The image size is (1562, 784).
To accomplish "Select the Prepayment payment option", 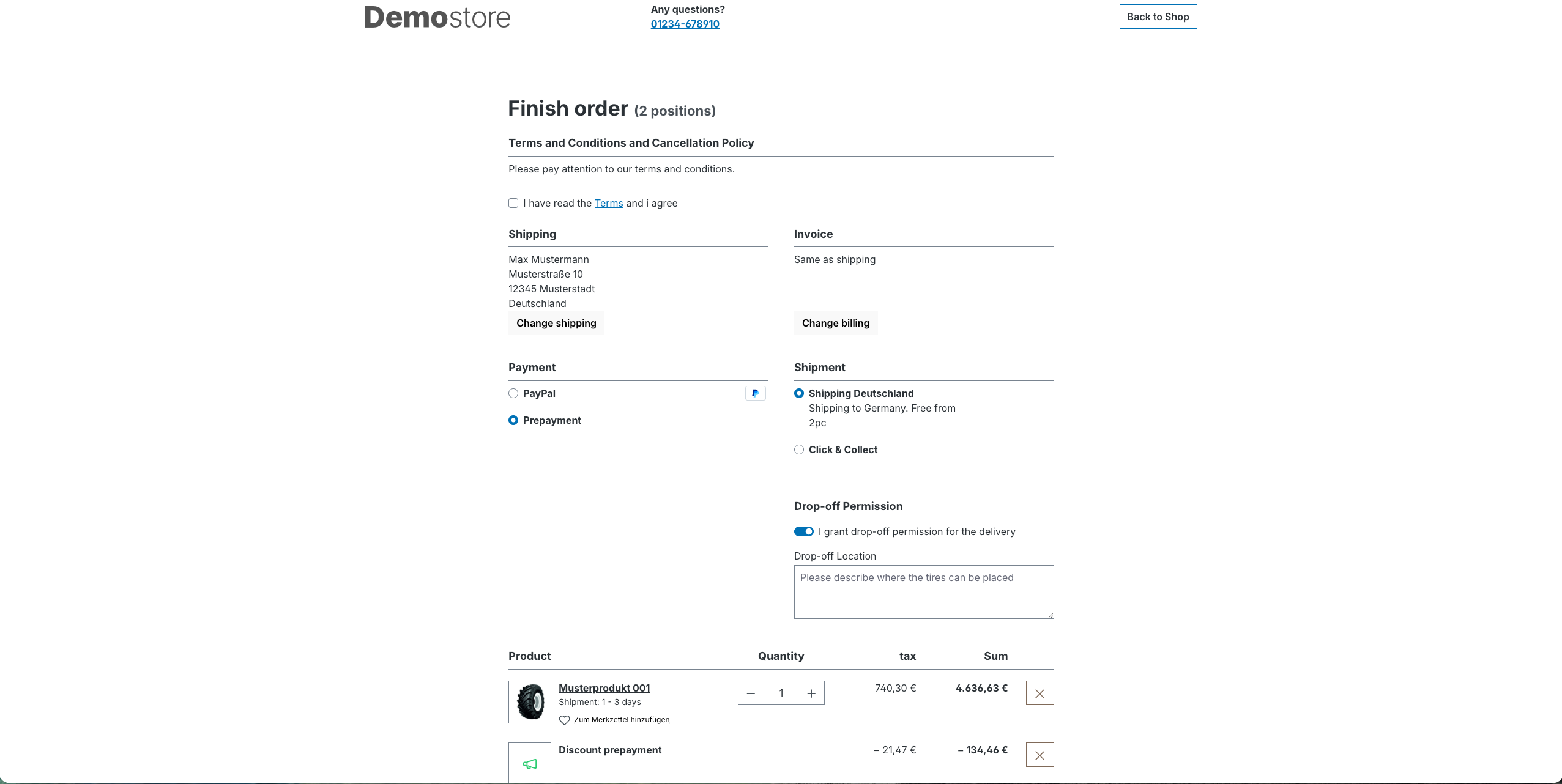I will click(x=513, y=420).
